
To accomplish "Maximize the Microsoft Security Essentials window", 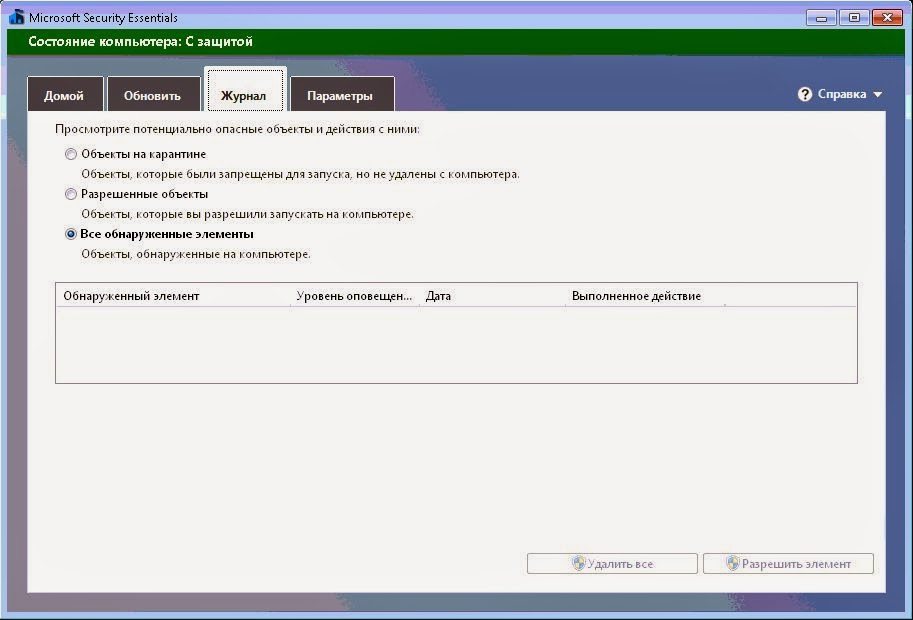I will point(854,17).
